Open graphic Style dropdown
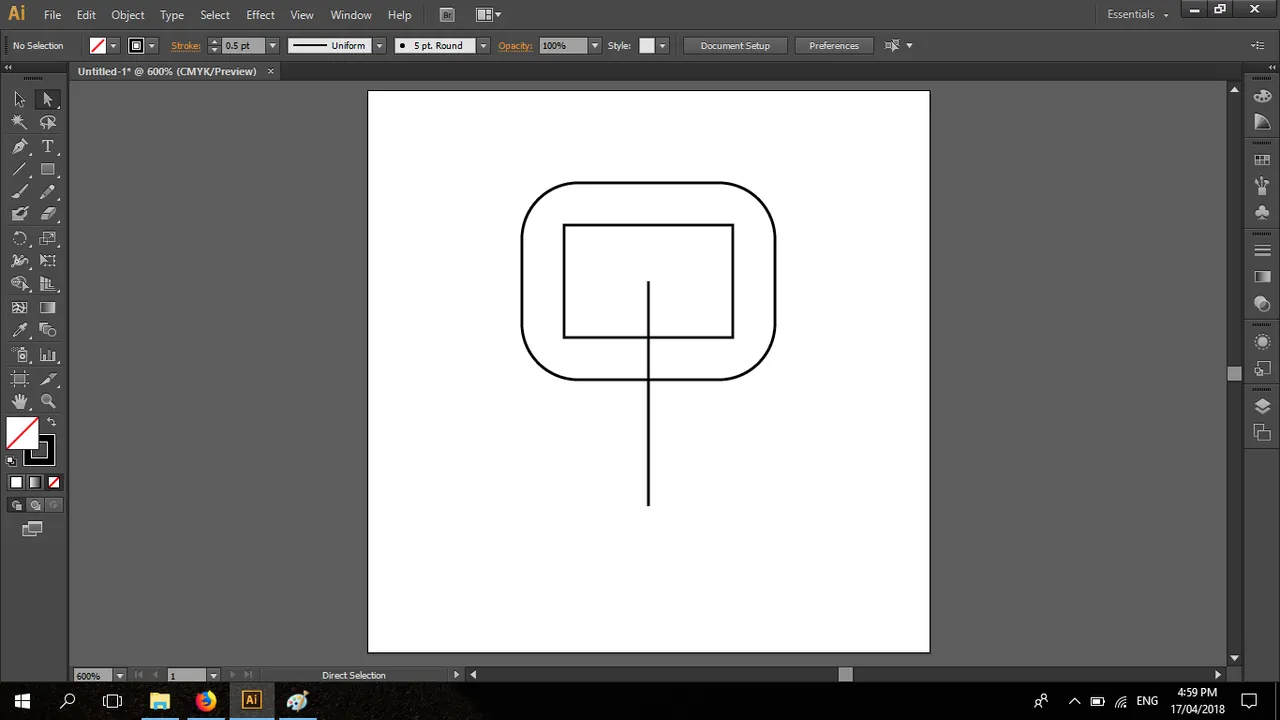Viewport: 1280px width, 720px height. [662, 46]
